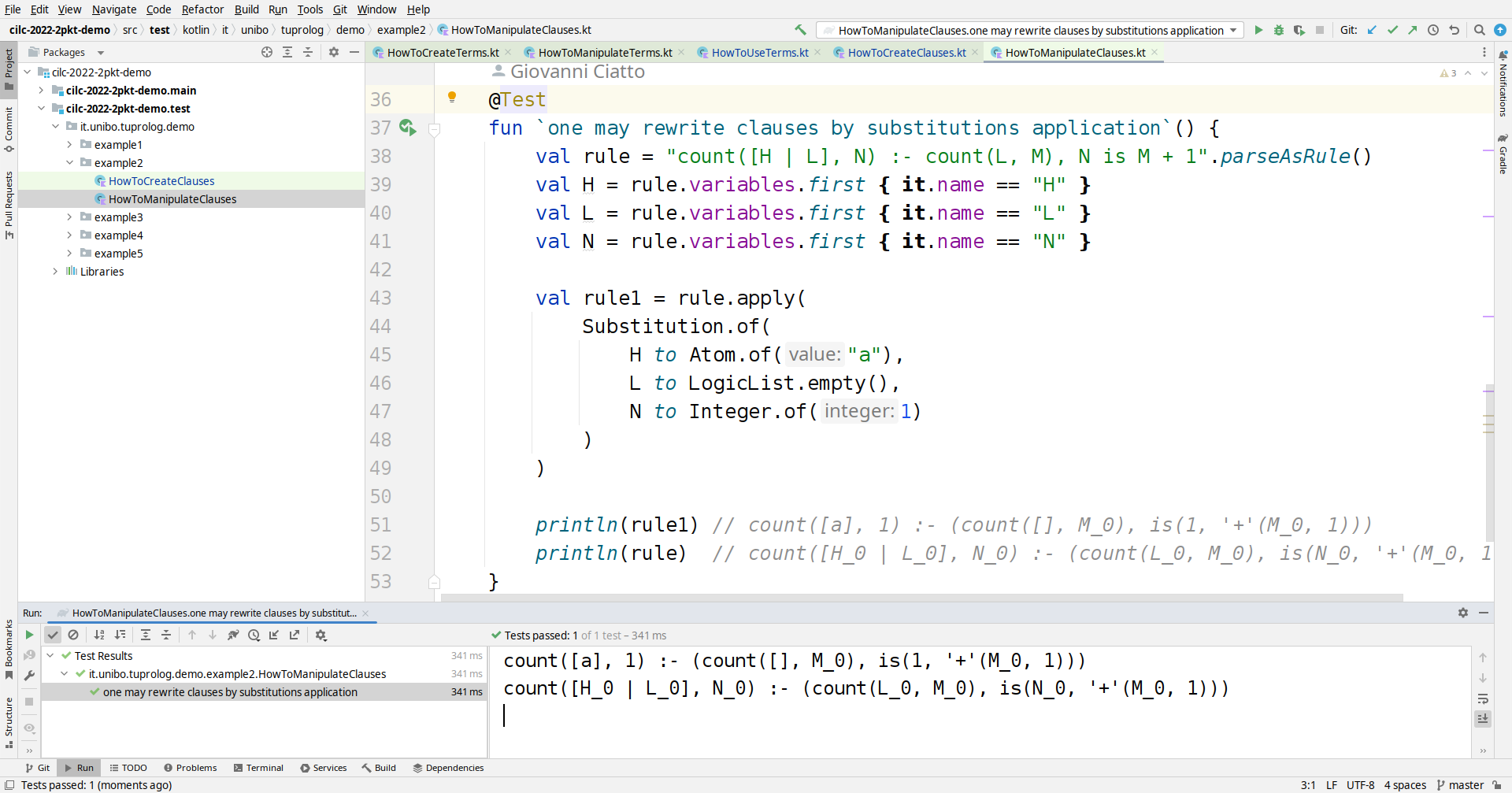The image size is (1512, 793).
Task: Collapse cilc-2022-2pkt-demo.test module
Action: 41,109
